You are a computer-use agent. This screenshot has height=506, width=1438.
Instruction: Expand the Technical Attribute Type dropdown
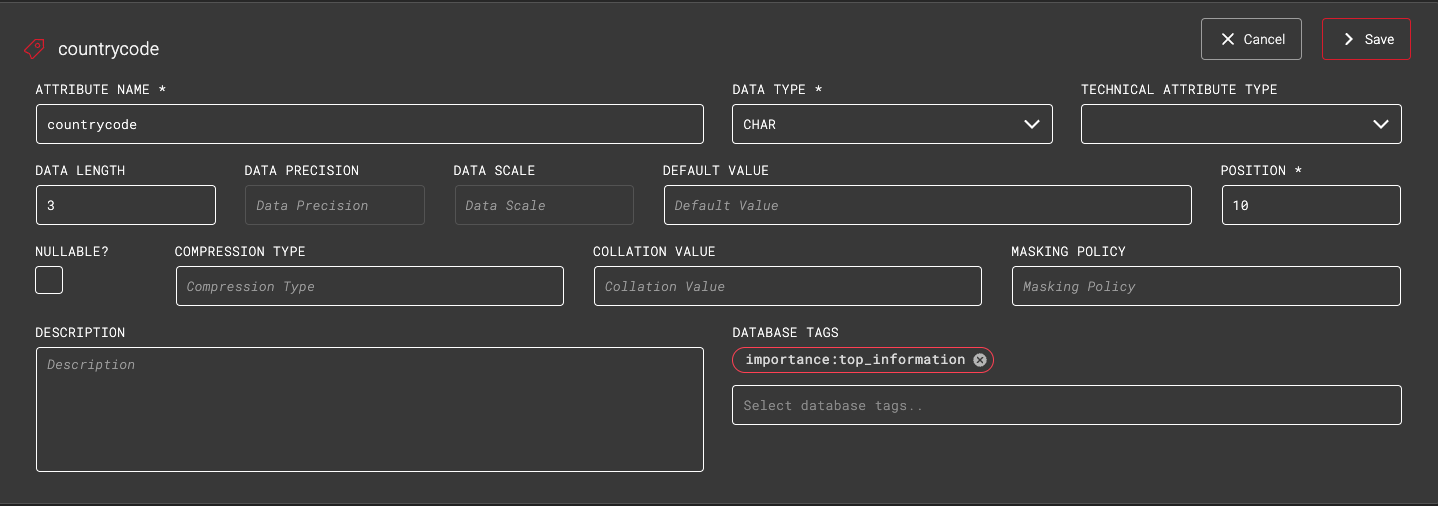click(1240, 125)
